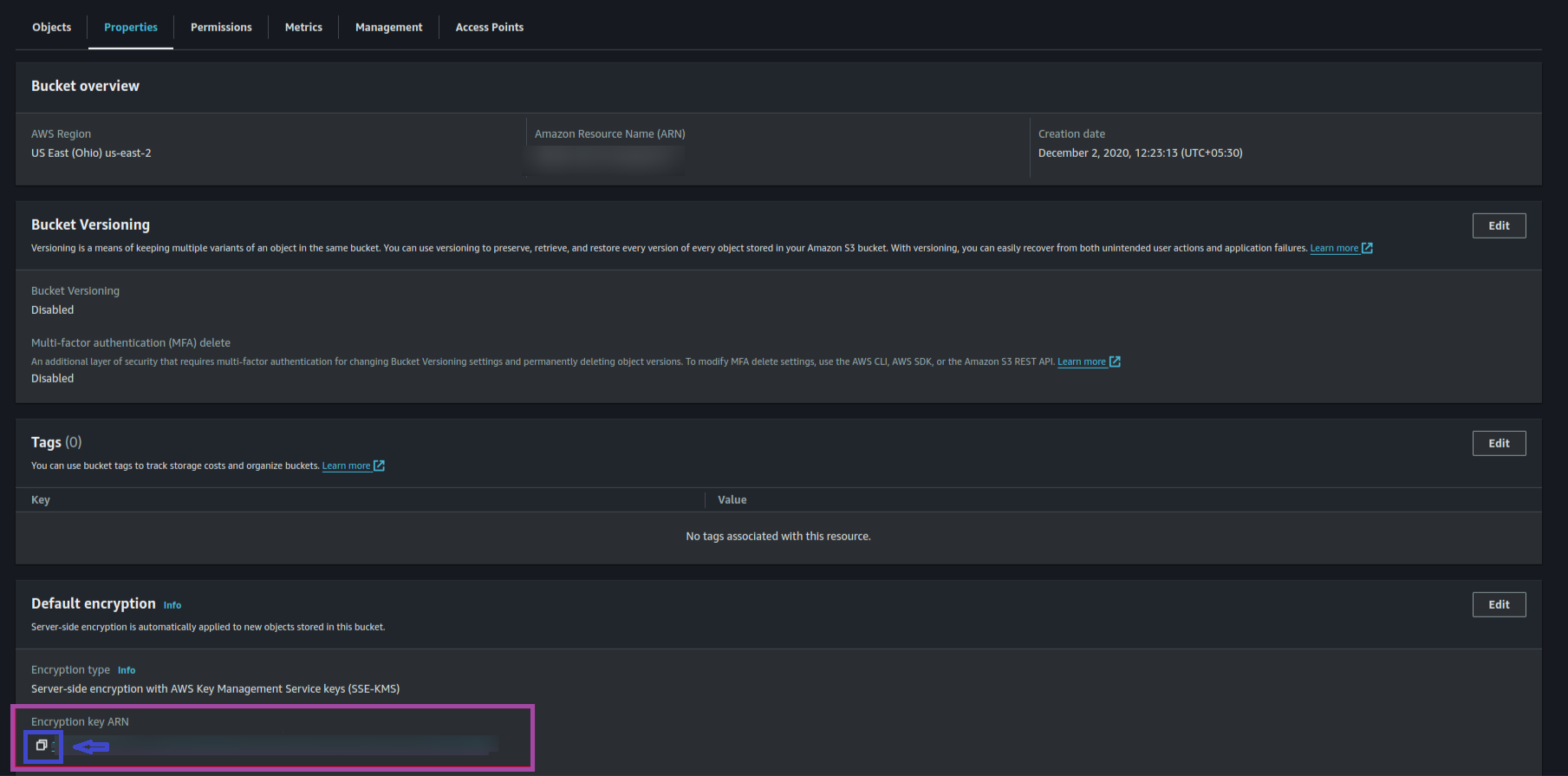Copy the Encryption key ARN
Image resolution: width=1568 pixels, height=776 pixels.
41,745
